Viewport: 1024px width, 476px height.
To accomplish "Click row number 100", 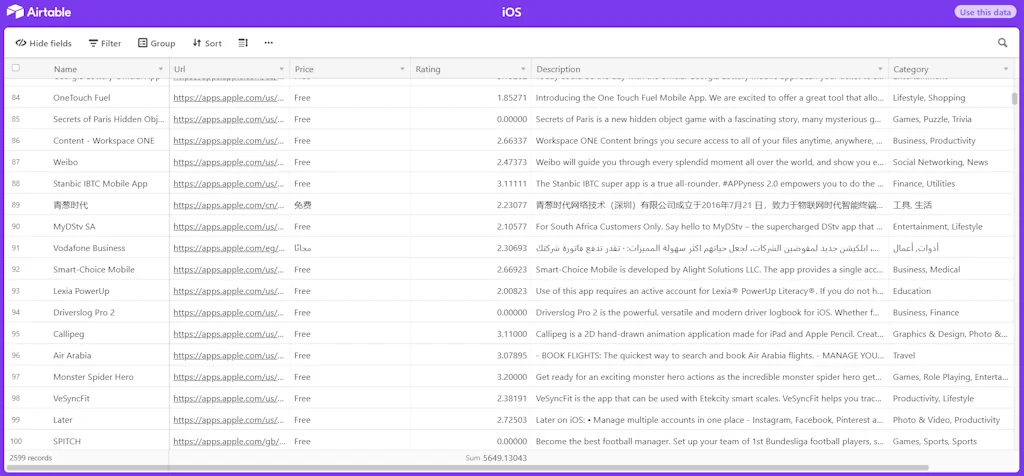I will pos(17,441).
